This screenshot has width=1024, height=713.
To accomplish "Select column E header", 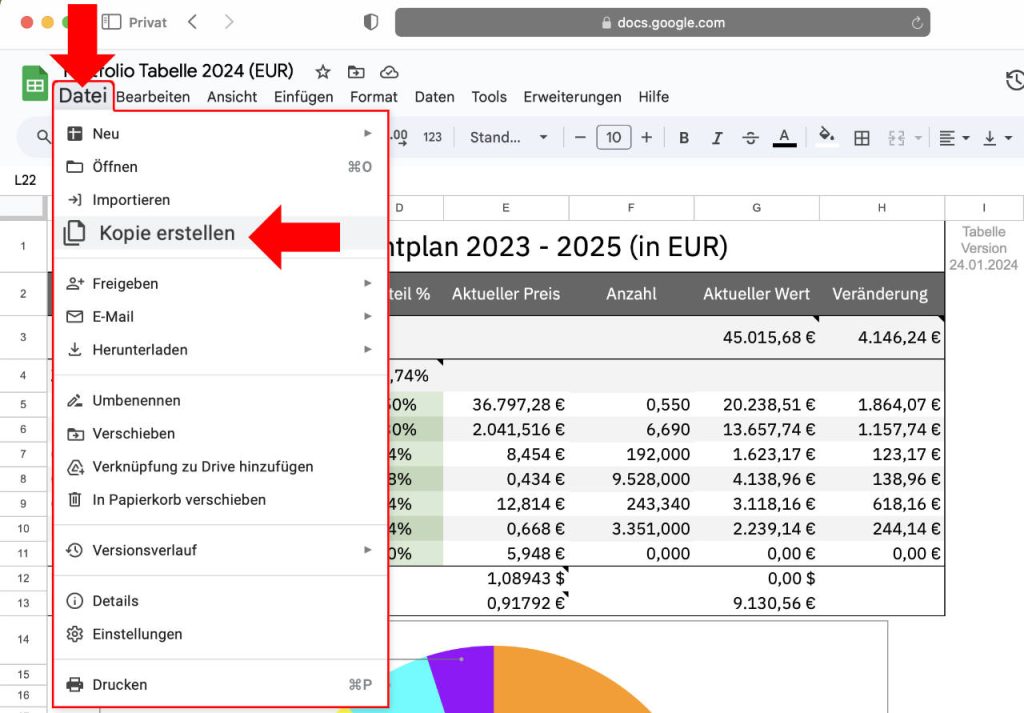I will click(x=506, y=208).
